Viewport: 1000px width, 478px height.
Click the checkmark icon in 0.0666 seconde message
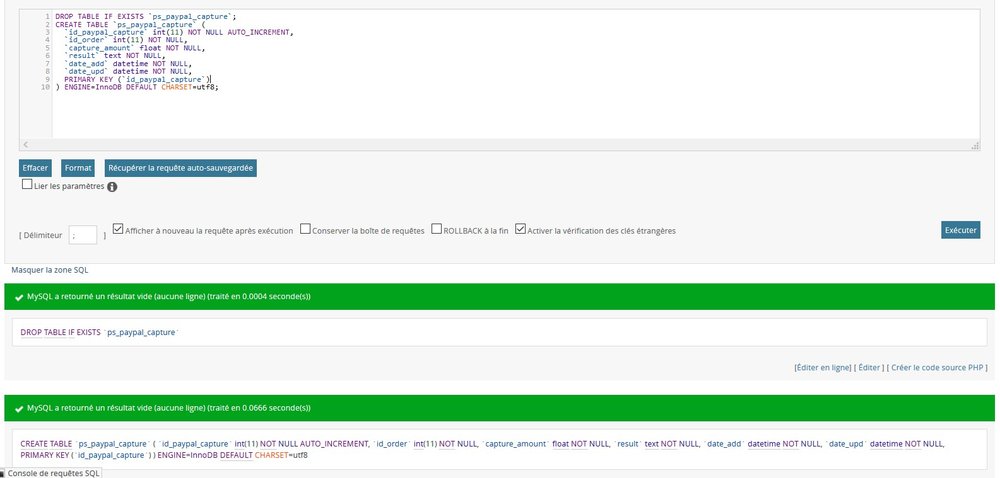pyautogui.click(x=19, y=408)
